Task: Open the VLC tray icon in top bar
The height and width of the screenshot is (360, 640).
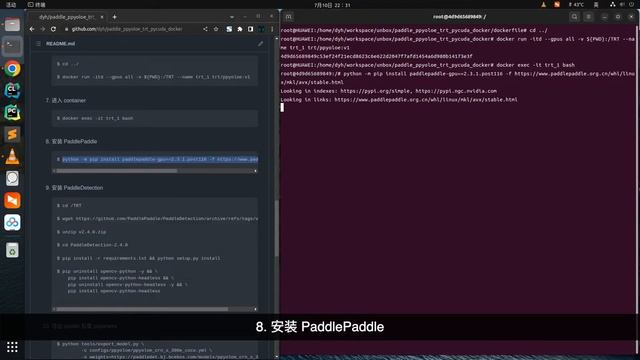Action: pyautogui.click(x=543, y=4)
